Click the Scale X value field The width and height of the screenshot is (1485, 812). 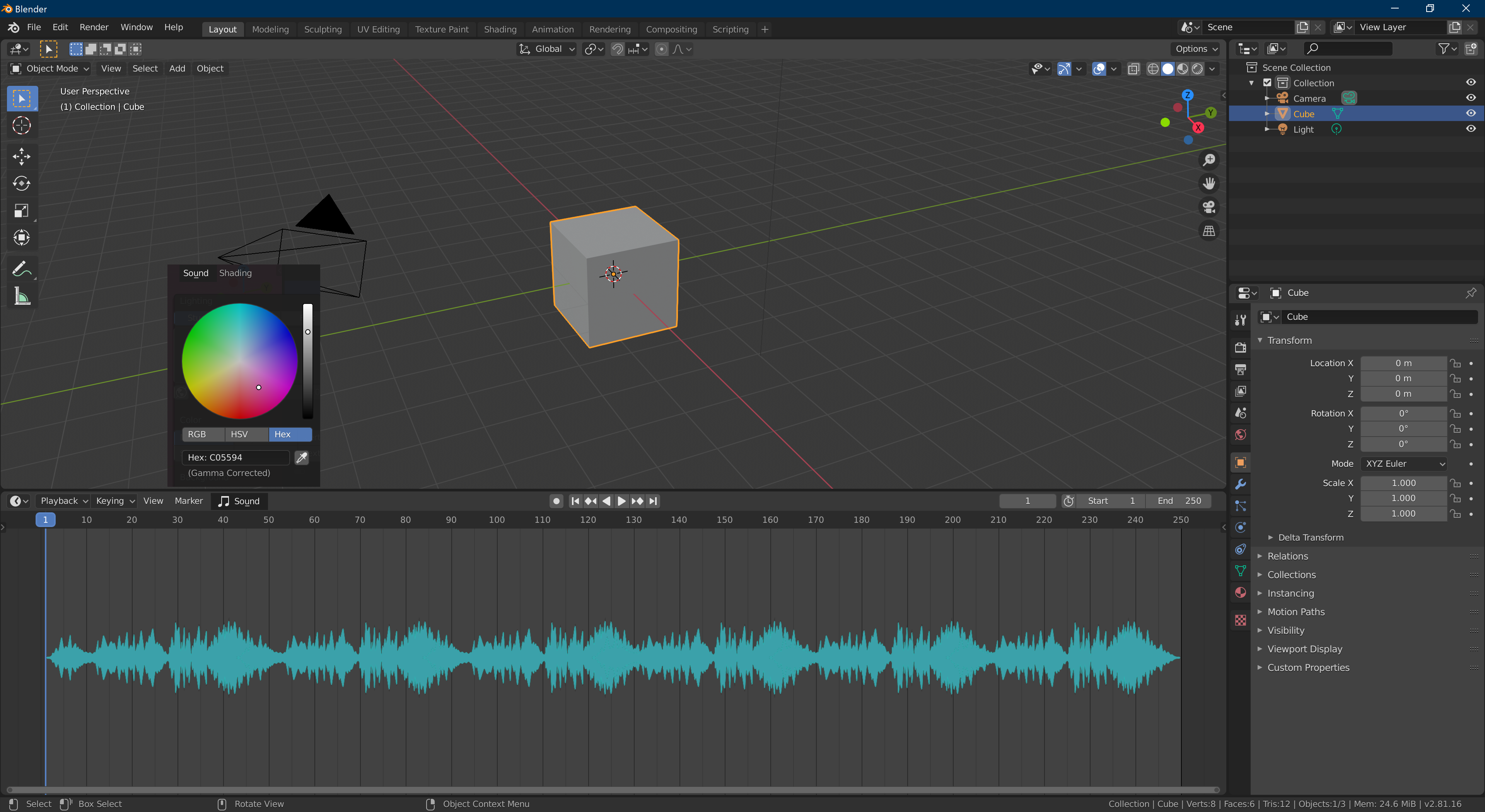pos(1404,483)
